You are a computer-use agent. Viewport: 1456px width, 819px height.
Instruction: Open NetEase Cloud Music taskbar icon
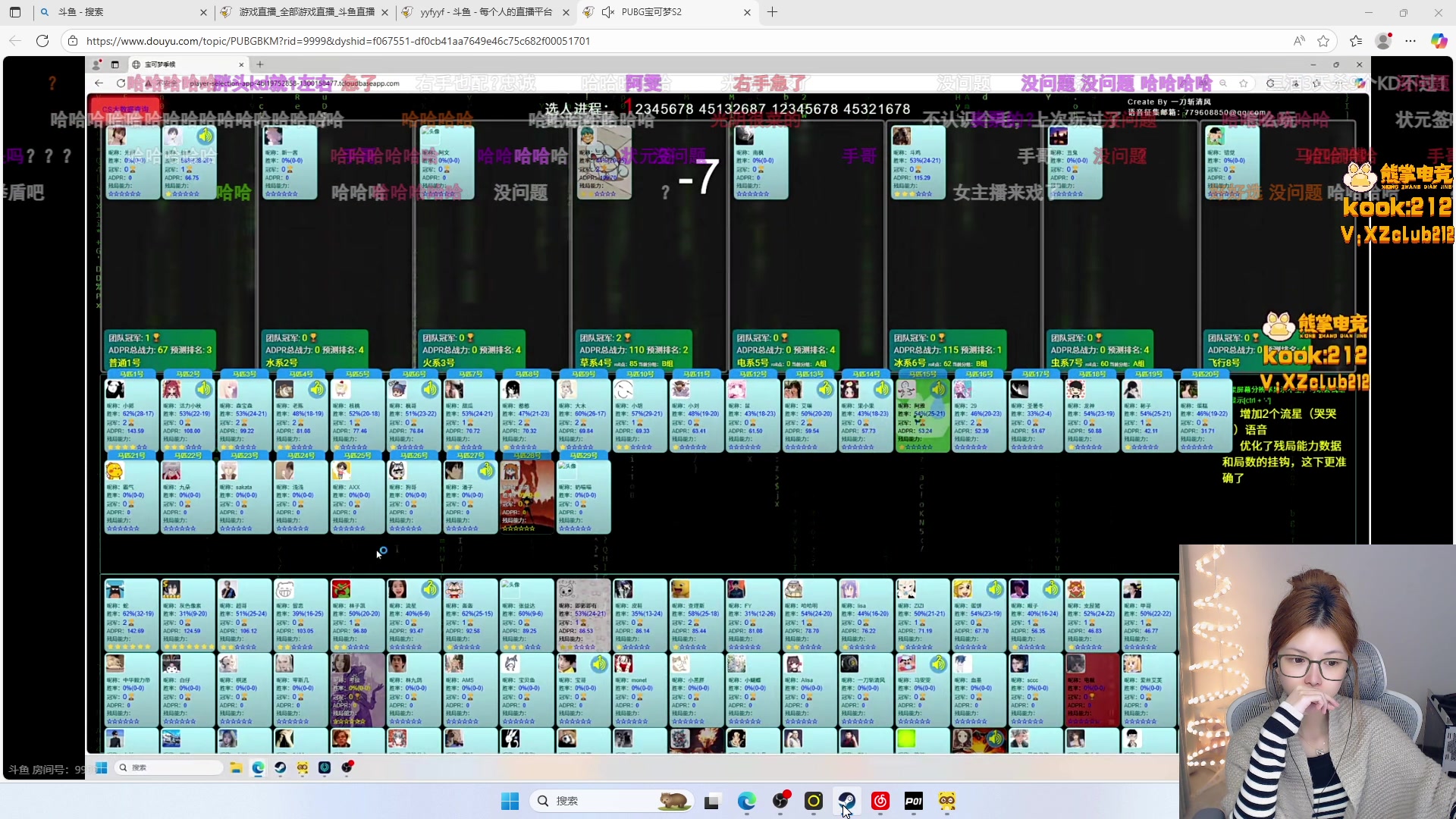880,801
